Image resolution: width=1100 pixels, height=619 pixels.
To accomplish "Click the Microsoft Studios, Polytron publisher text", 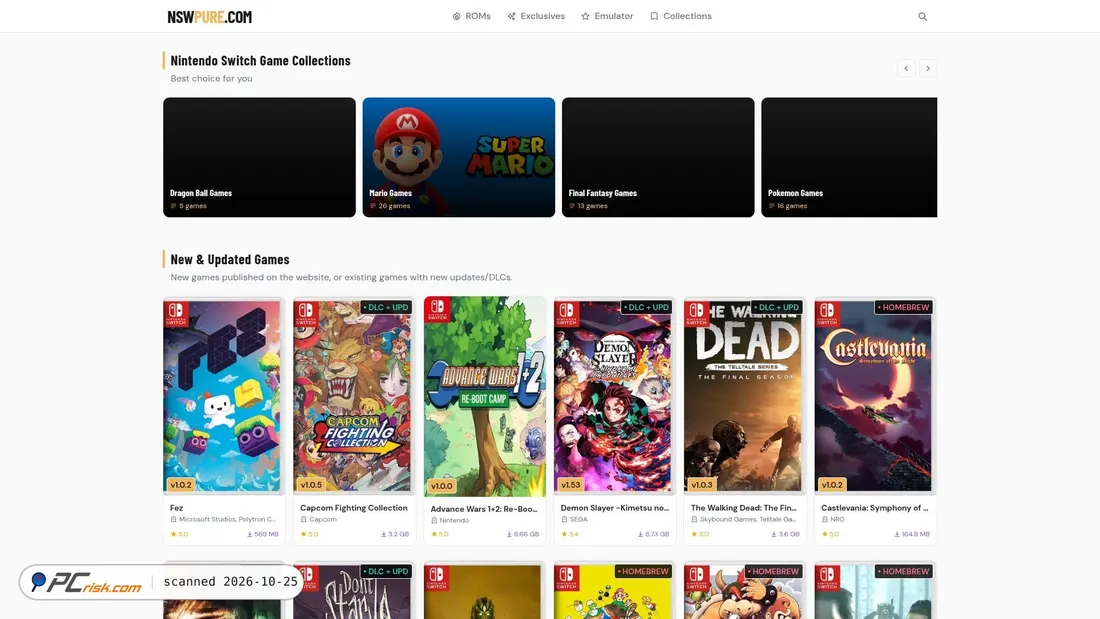I will pyautogui.click(x=227, y=519).
